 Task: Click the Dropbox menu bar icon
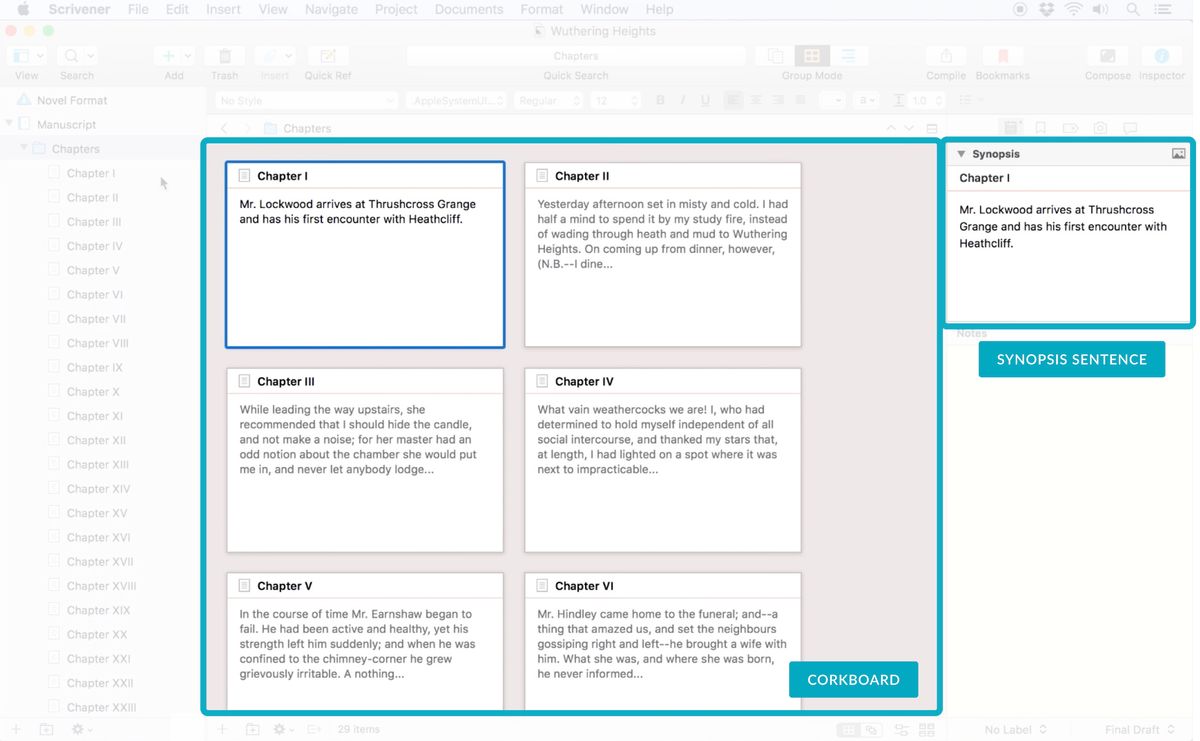[x=1047, y=9]
